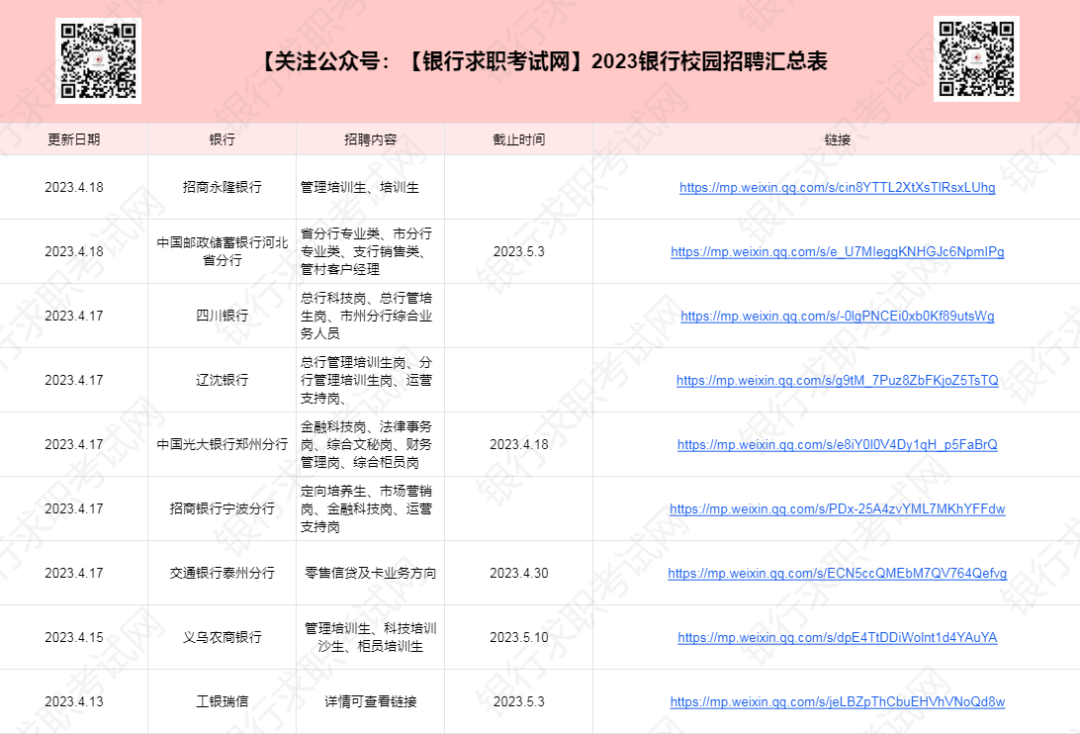Select deadline cell 2023.4.30
Viewport: 1080px width, 734px height.
coord(519,573)
